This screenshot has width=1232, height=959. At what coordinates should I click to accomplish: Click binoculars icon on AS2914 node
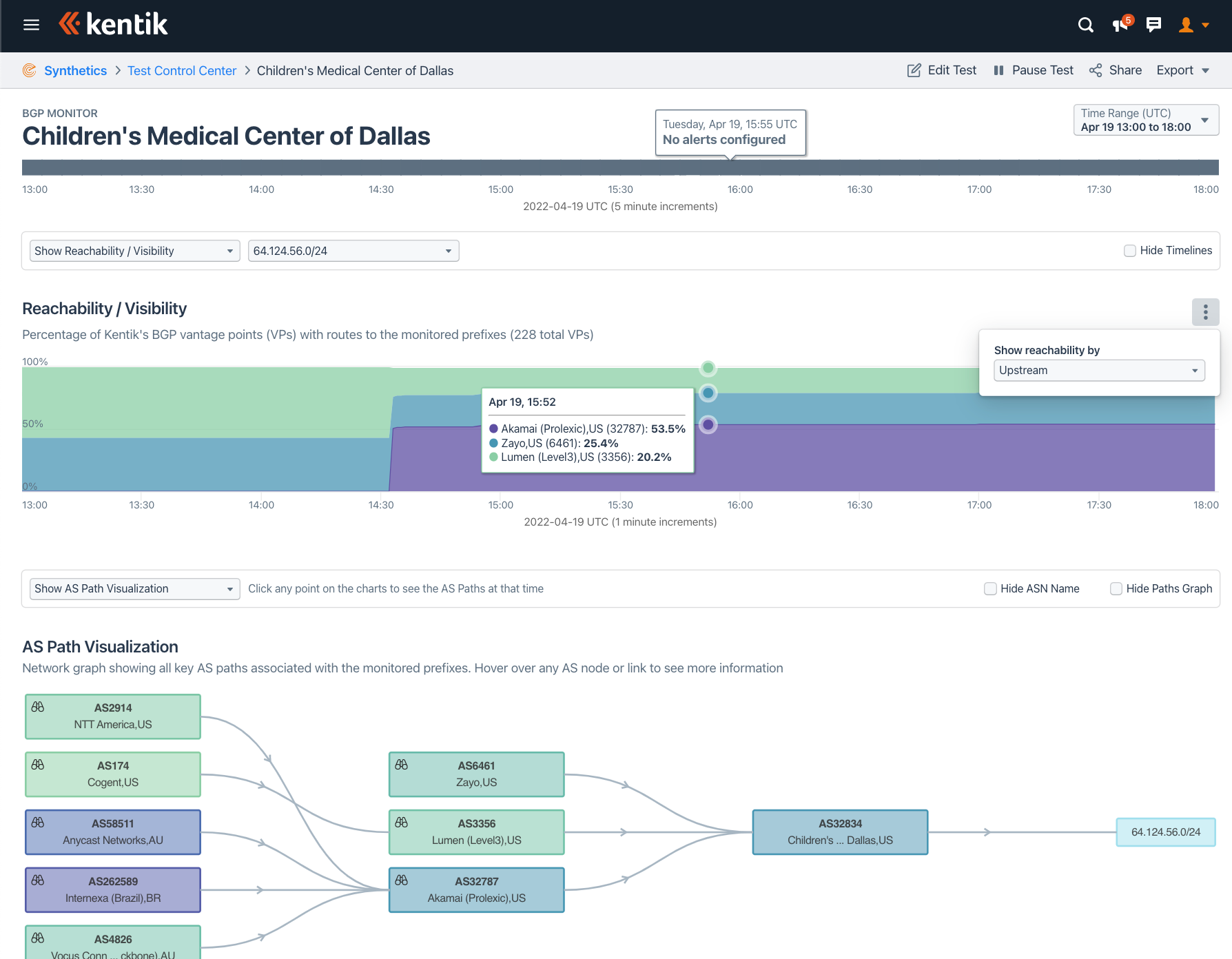[x=38, y=707]
